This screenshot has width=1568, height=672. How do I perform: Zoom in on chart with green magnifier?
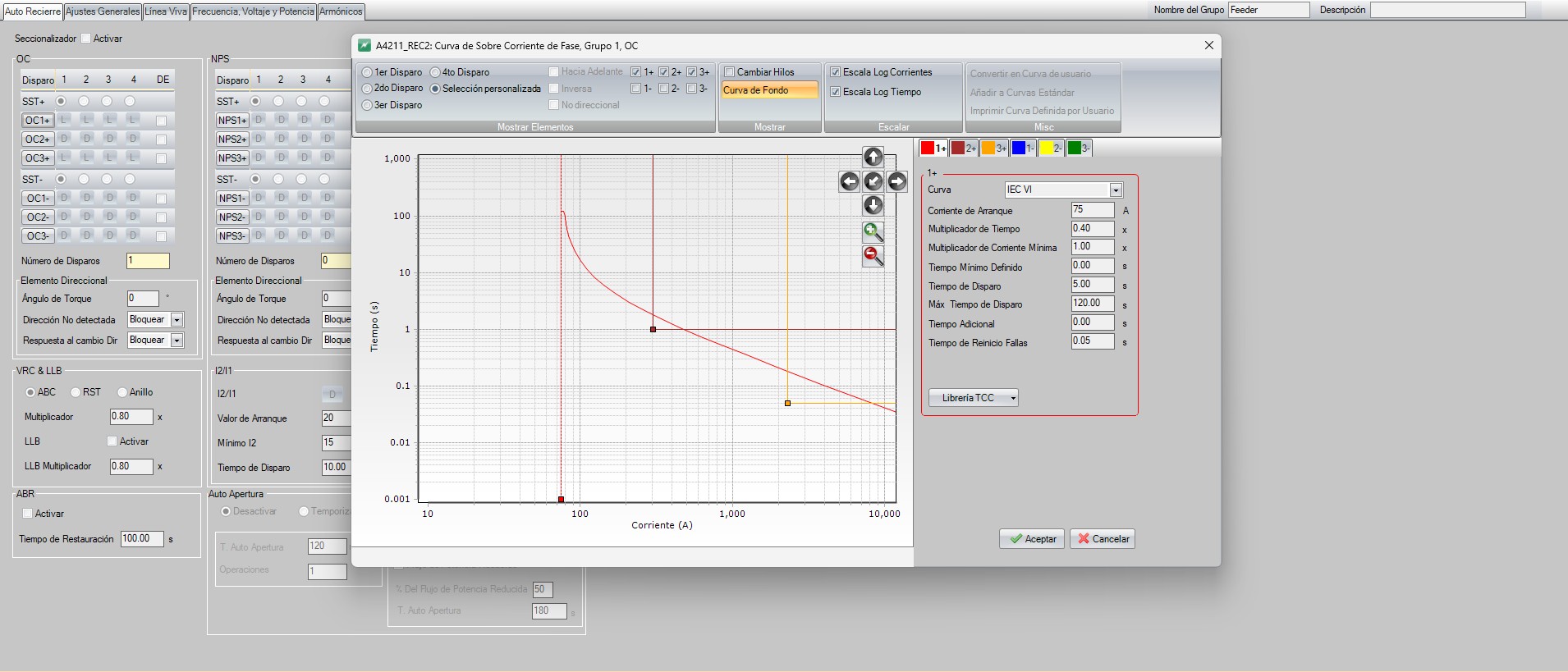coord(873,232)
